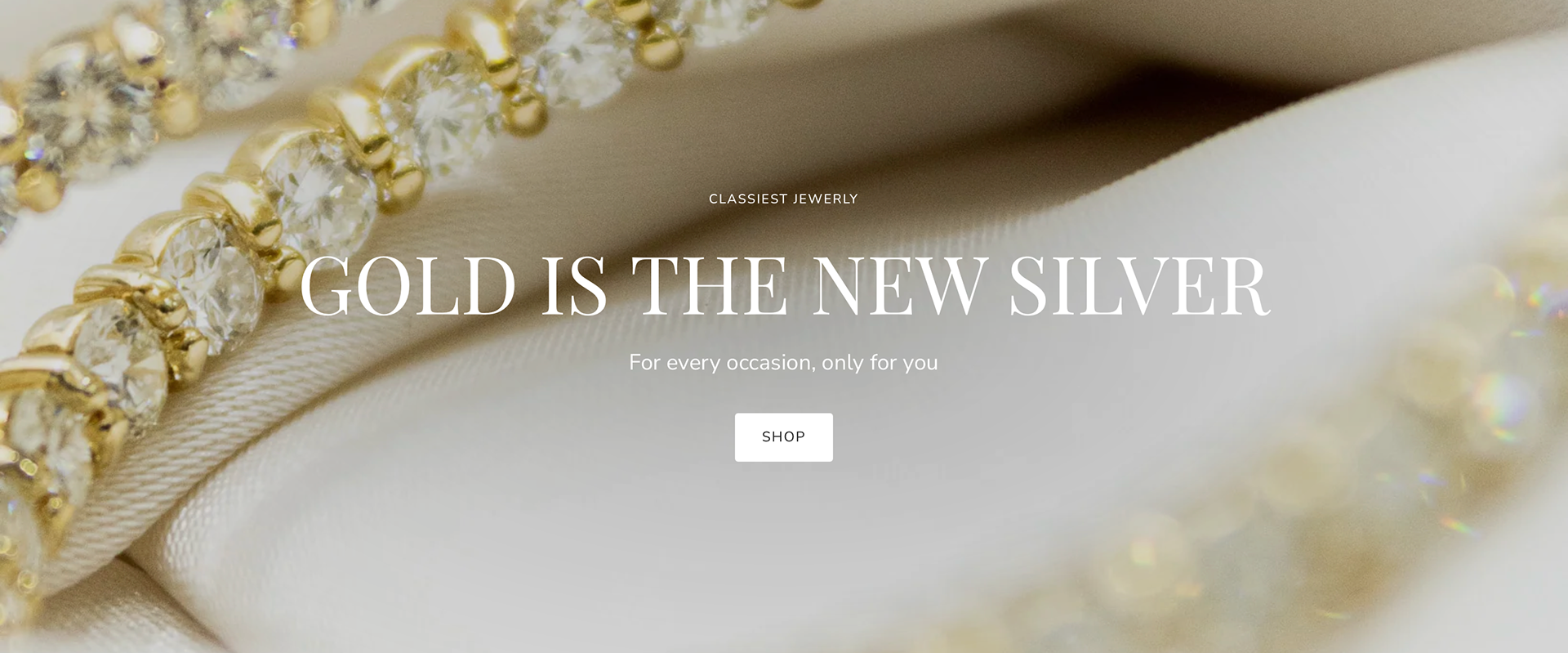Click the word JEWERLY above the headline
This screenshot has height=653, width=1568.
point(826,199)
